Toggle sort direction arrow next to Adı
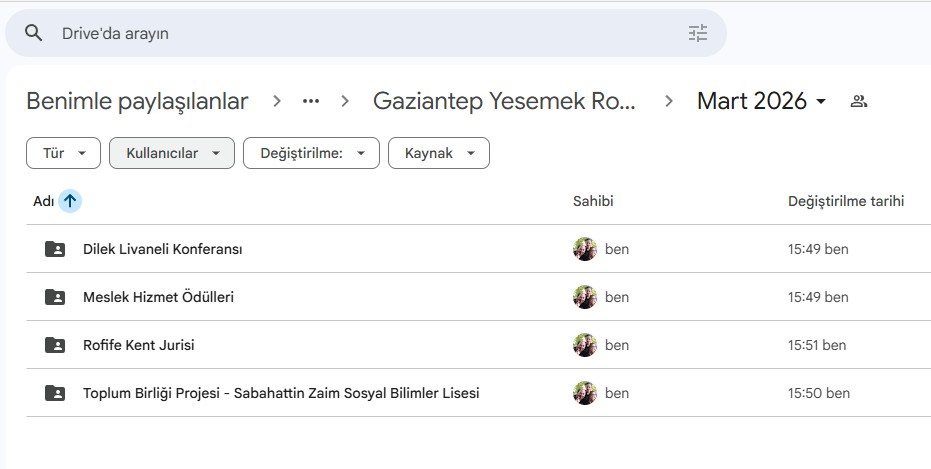 [70, 201]
